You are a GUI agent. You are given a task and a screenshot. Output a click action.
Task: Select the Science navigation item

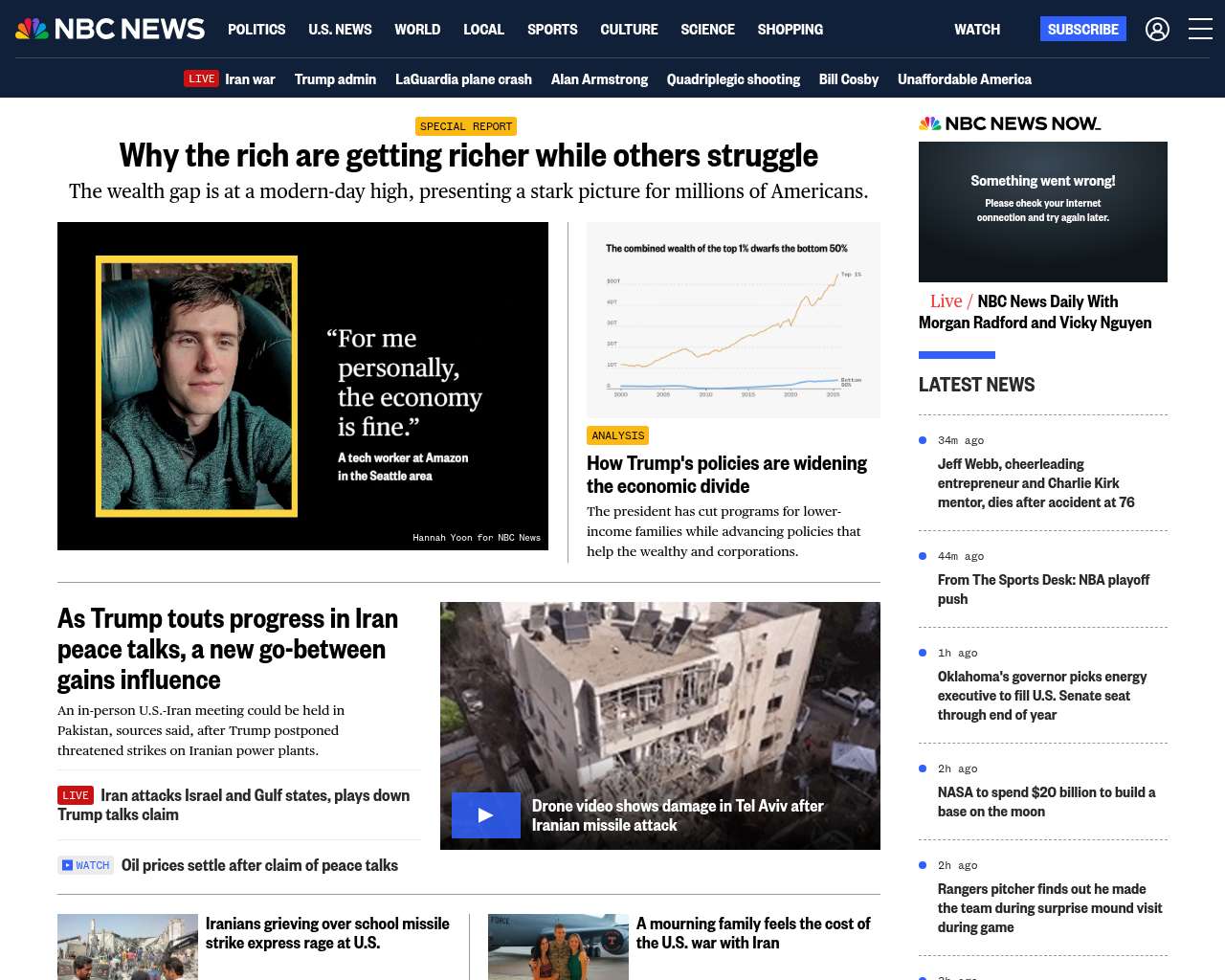click(707, 30)
